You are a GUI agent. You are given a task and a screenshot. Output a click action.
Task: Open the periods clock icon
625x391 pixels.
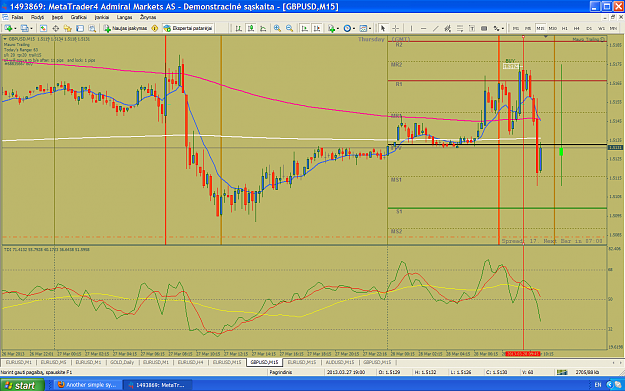pos(347,28)
